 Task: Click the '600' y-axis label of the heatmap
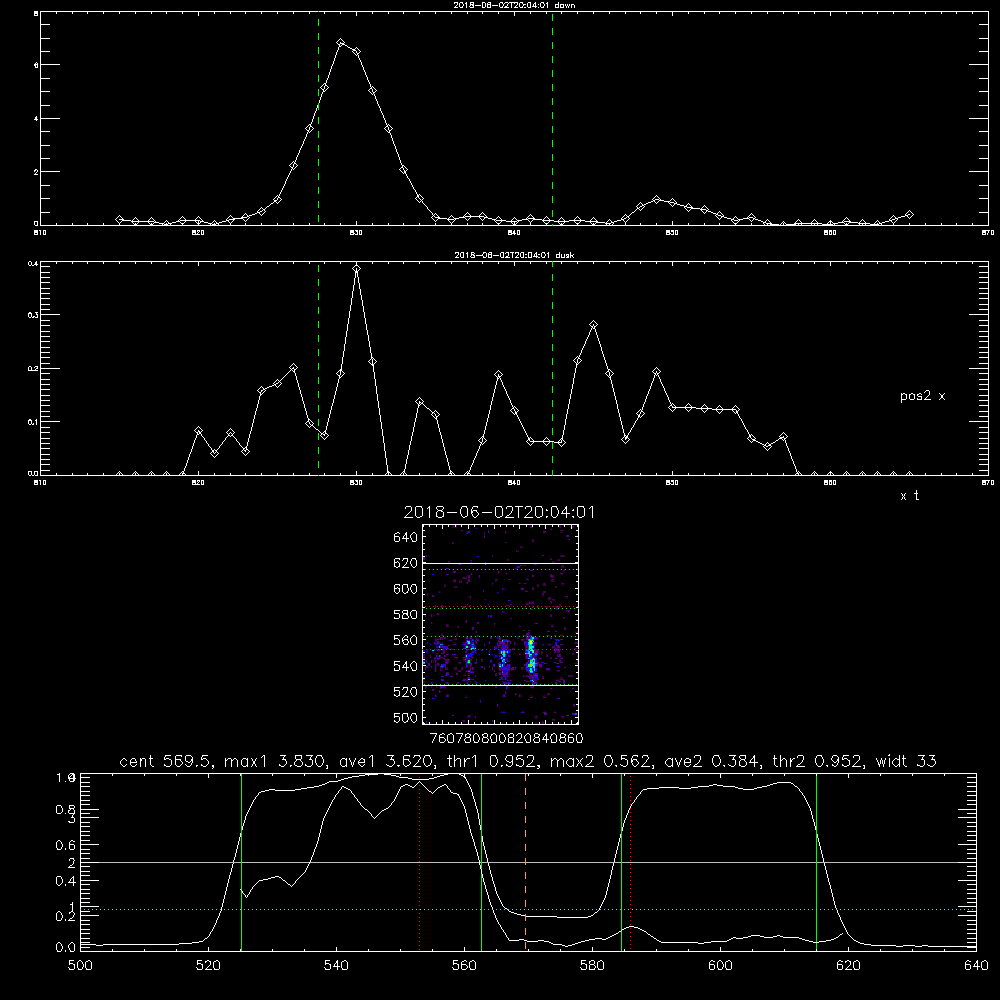(406, 589)
